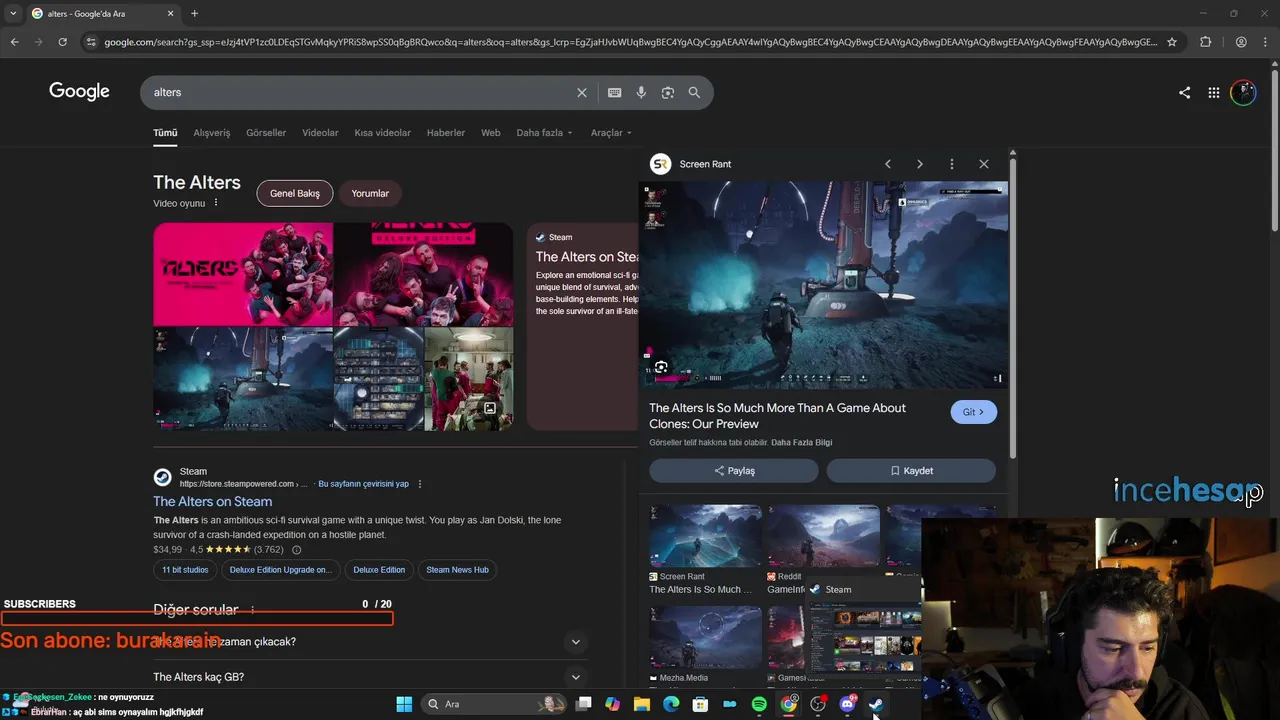Open 'The Alters on Steam' result link
The height and width of the screenshot is (720, 1280).
[212, 502]
